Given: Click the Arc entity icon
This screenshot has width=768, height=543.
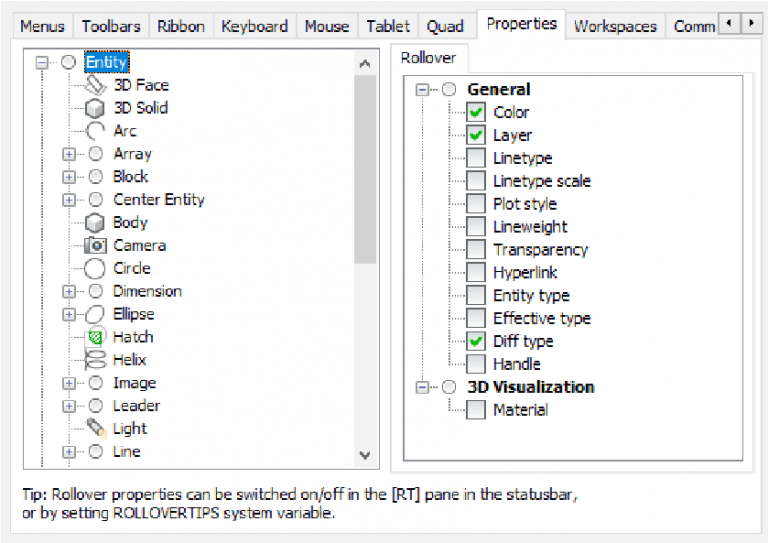Looking at the screenshot, I should 95,131.
